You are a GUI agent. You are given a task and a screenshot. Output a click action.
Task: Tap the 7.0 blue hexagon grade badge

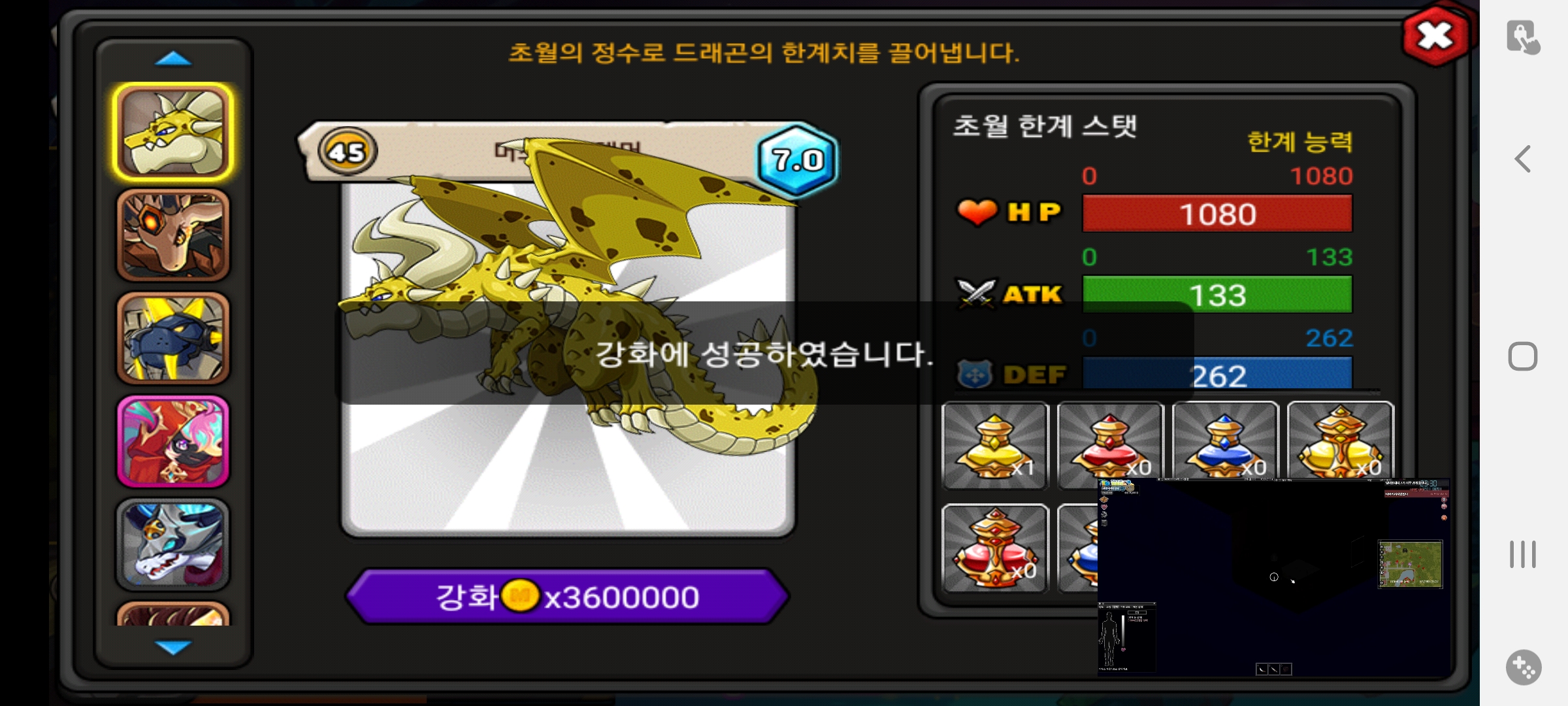coord(797,160)
